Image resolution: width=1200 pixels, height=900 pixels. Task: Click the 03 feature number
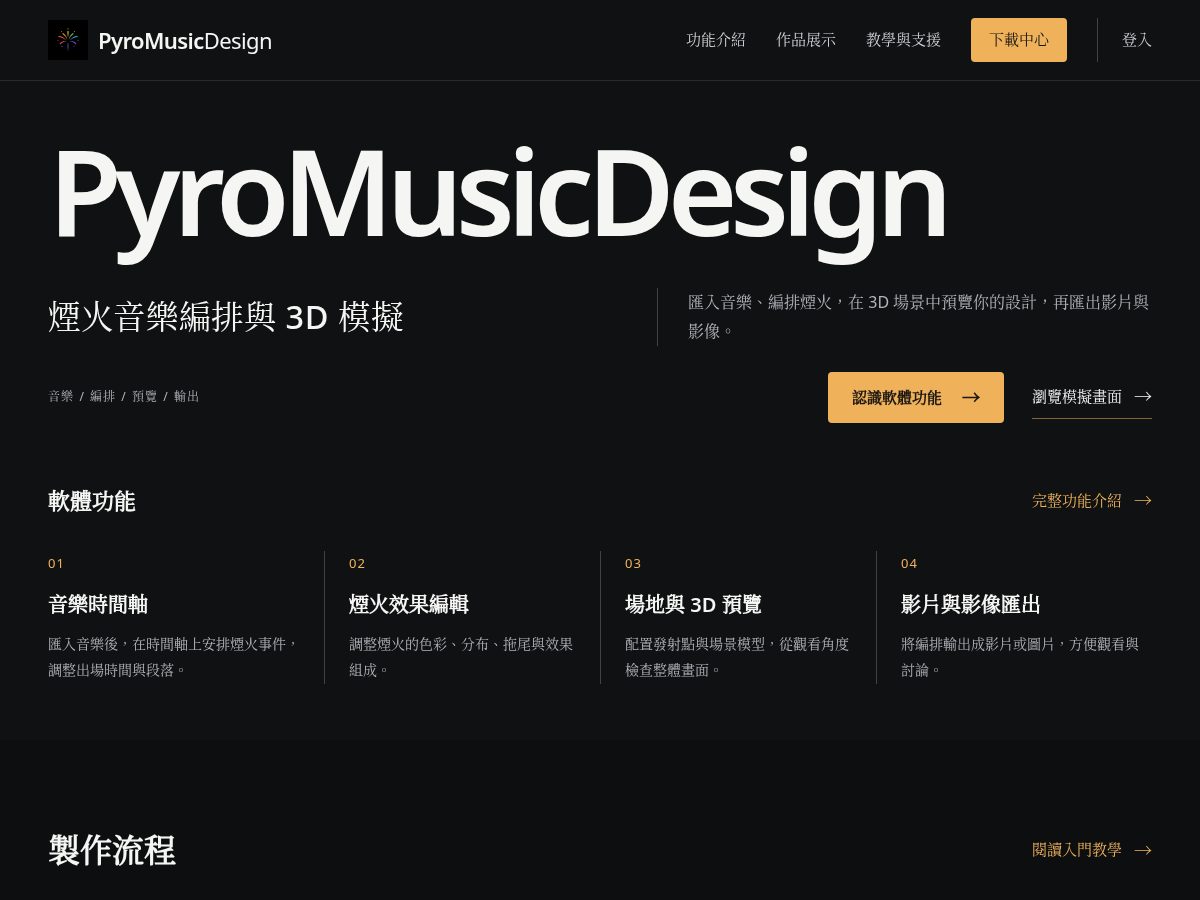coord(633,563)
